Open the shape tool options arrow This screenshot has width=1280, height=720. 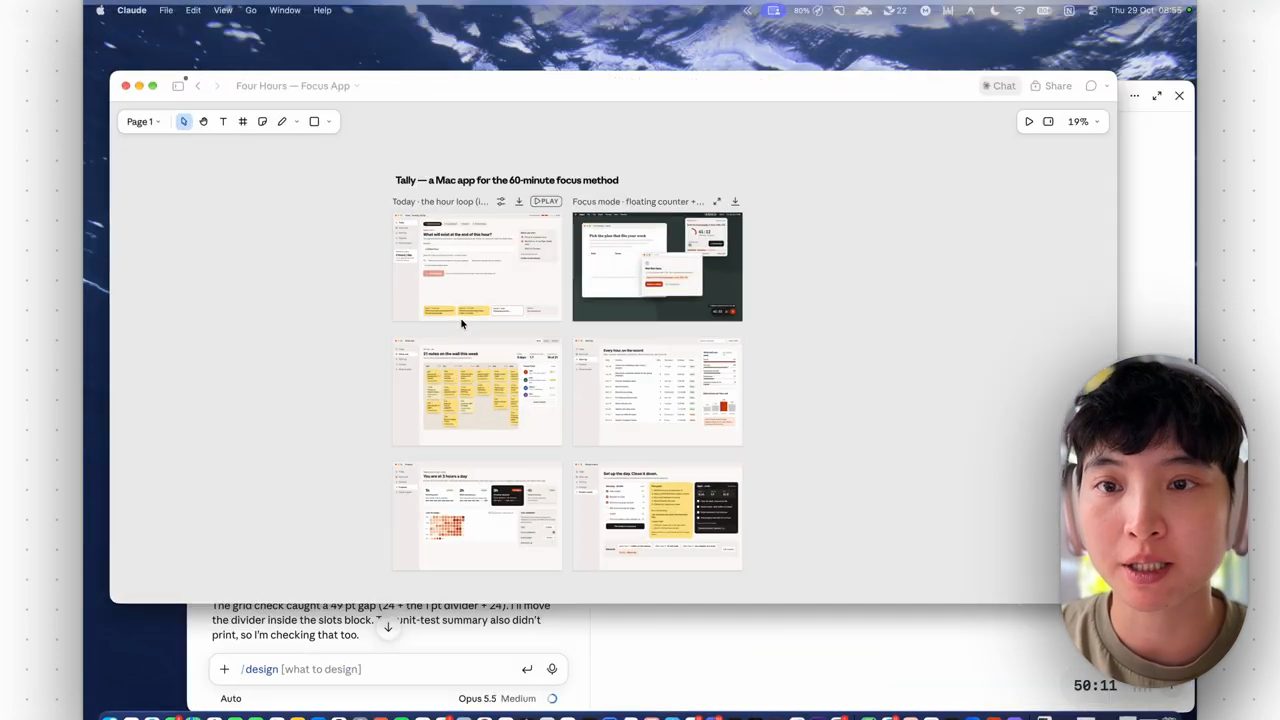(x=328, y=122)
